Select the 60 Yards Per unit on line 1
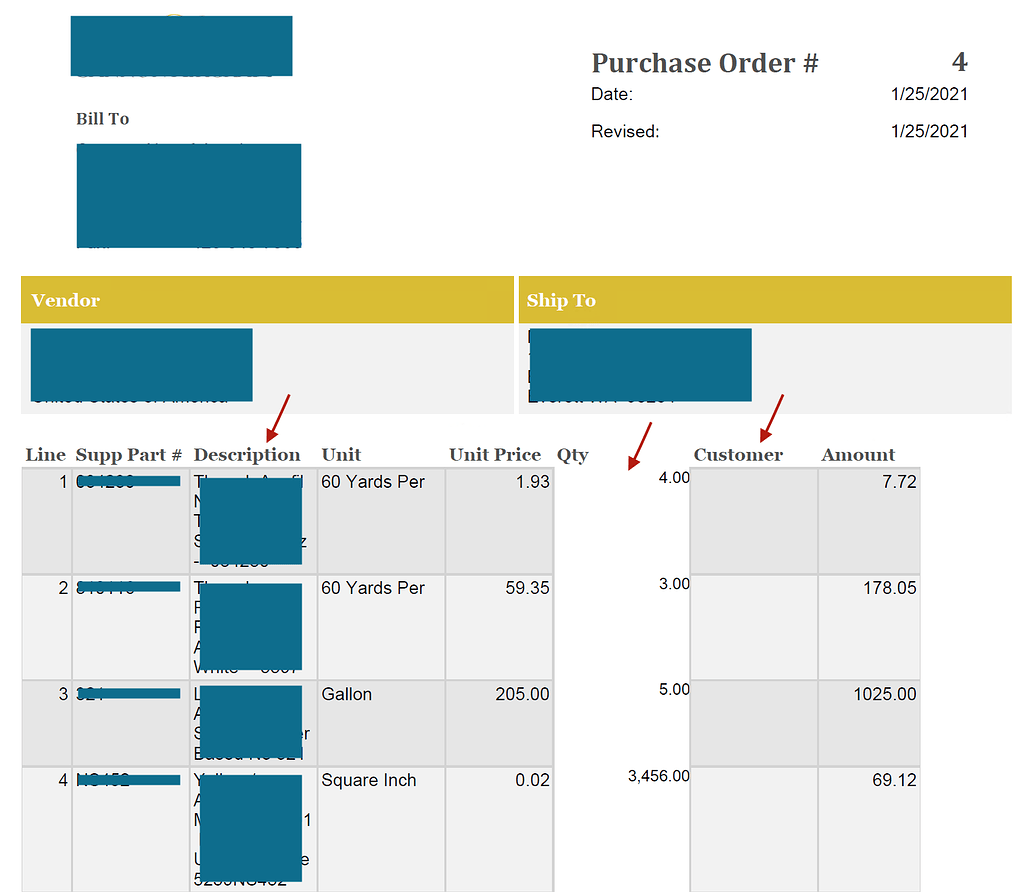1024x892 pixels. coord(375,481)
